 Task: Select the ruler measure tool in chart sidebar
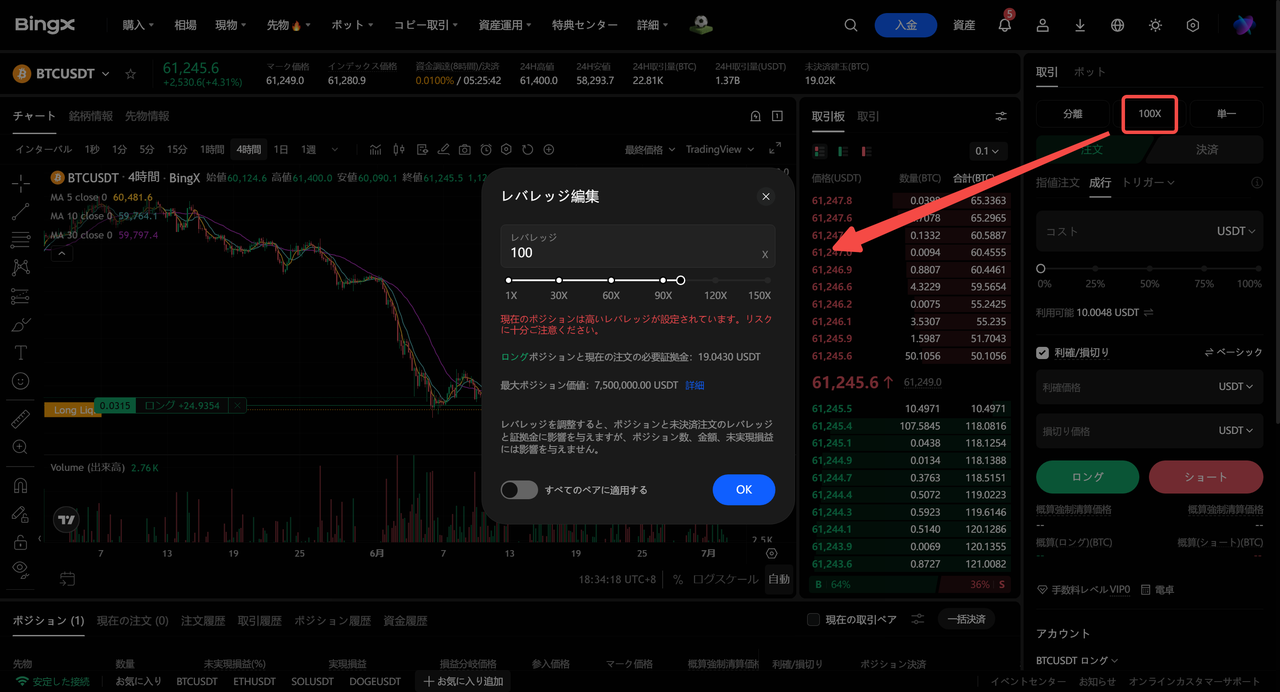[20, 418]
